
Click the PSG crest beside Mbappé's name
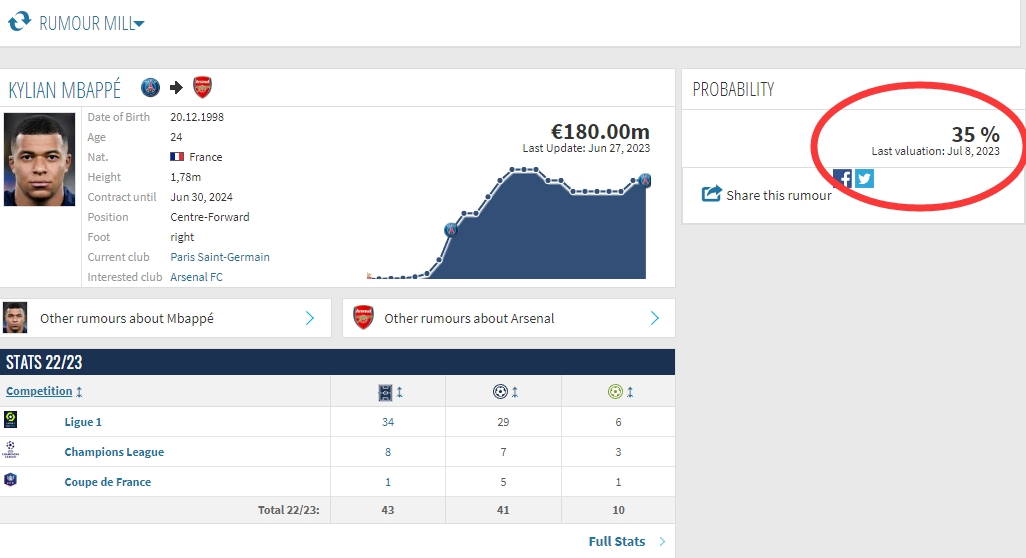(x=150, y=88)
